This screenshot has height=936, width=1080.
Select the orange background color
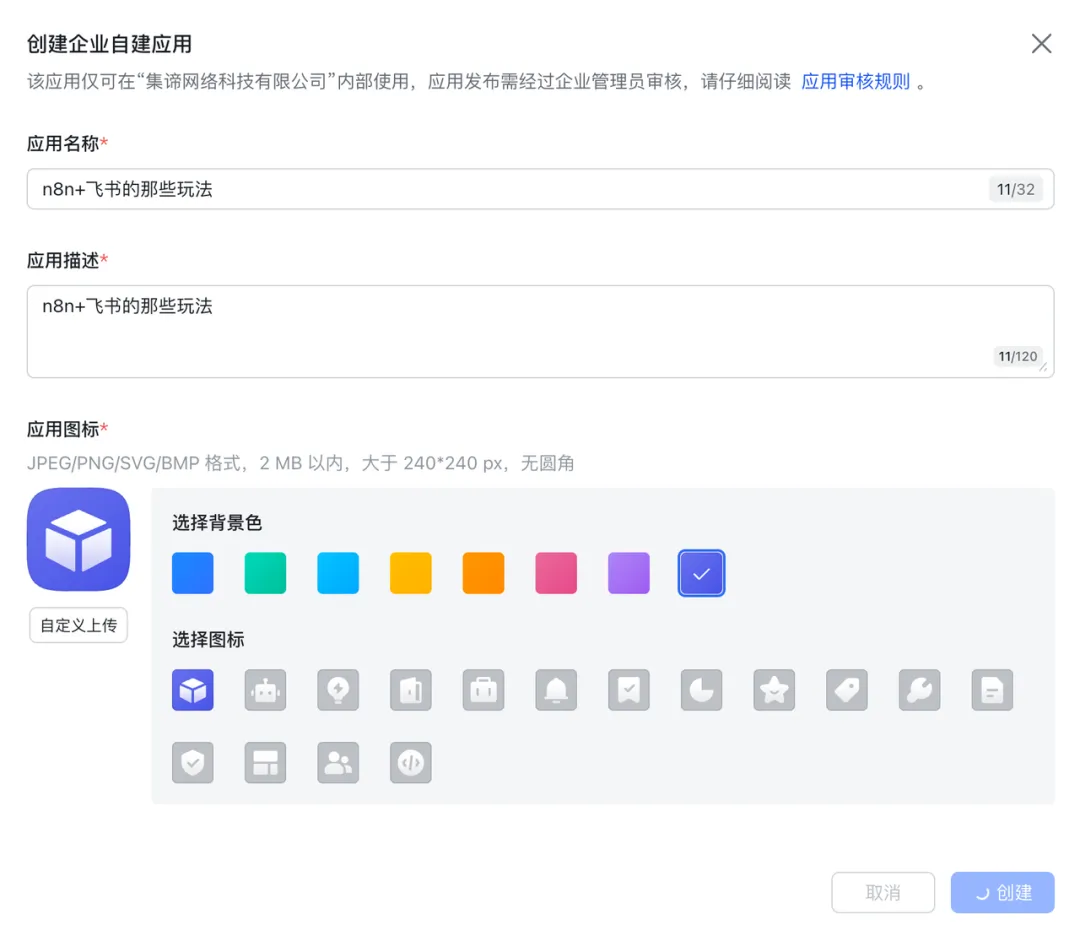pos(483,574)
